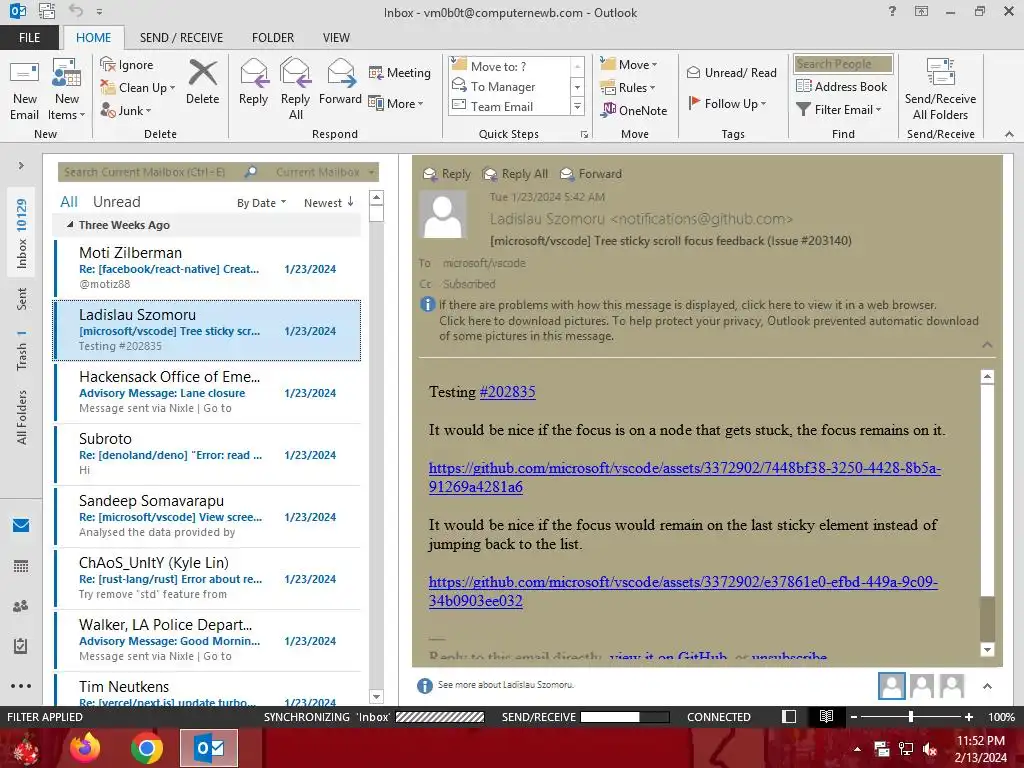The image size is (1024, 768).
Task: Open the New Items menu
Action: click(67, 90)
